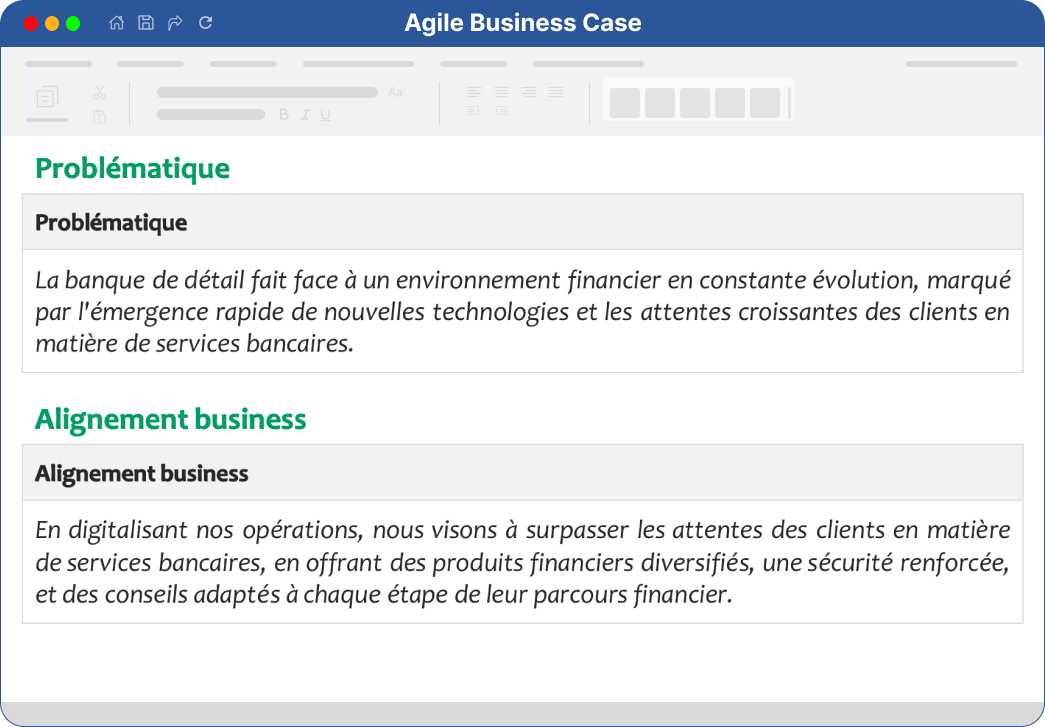Screen dimensions: 1045x727
Task: Open the first ribbon tab placeholder
Action: tap(59, 64)
